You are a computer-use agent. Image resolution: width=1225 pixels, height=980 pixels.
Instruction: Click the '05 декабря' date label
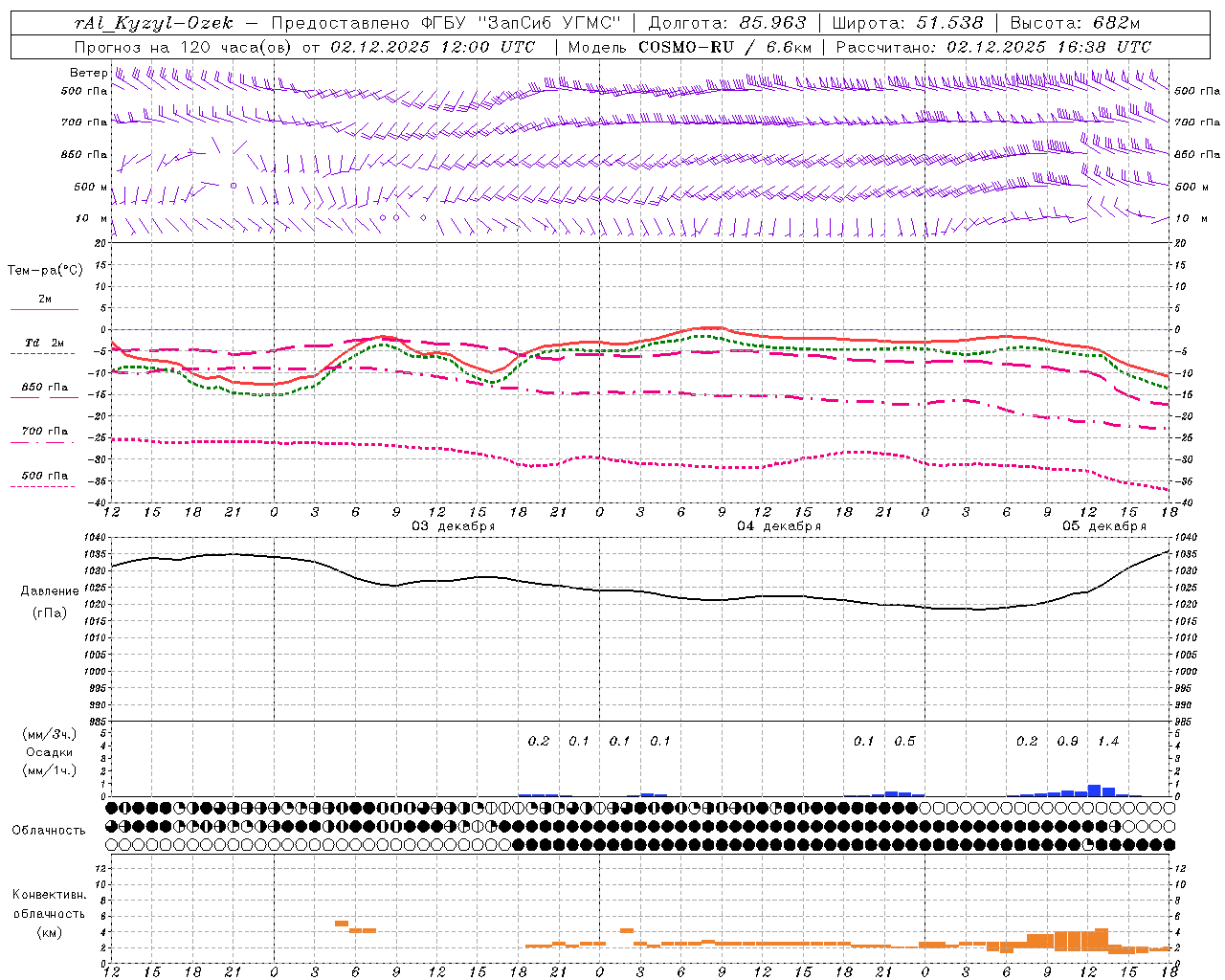(x=1104, y=526)
